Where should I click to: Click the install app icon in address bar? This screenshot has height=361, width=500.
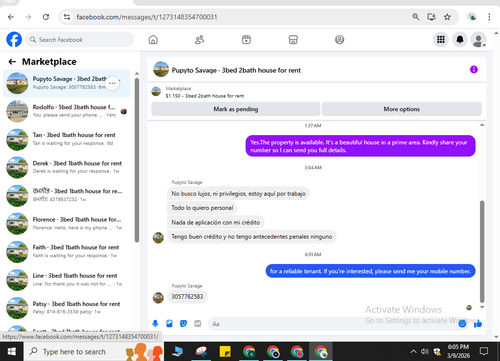pyautogui.click(x=431, y=17)
